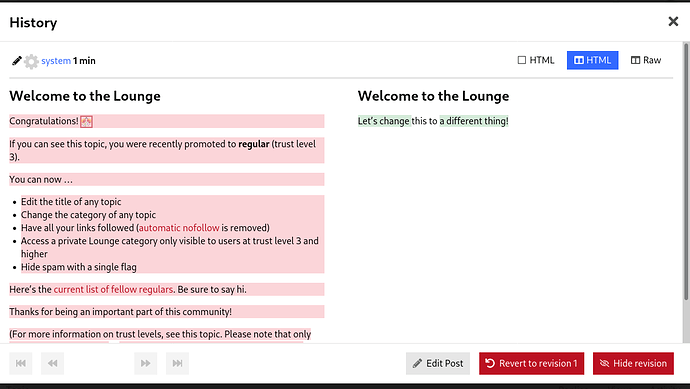Open the system user gear avatar
Viewport: 690px width, 389px height.
tap(31, 61)
